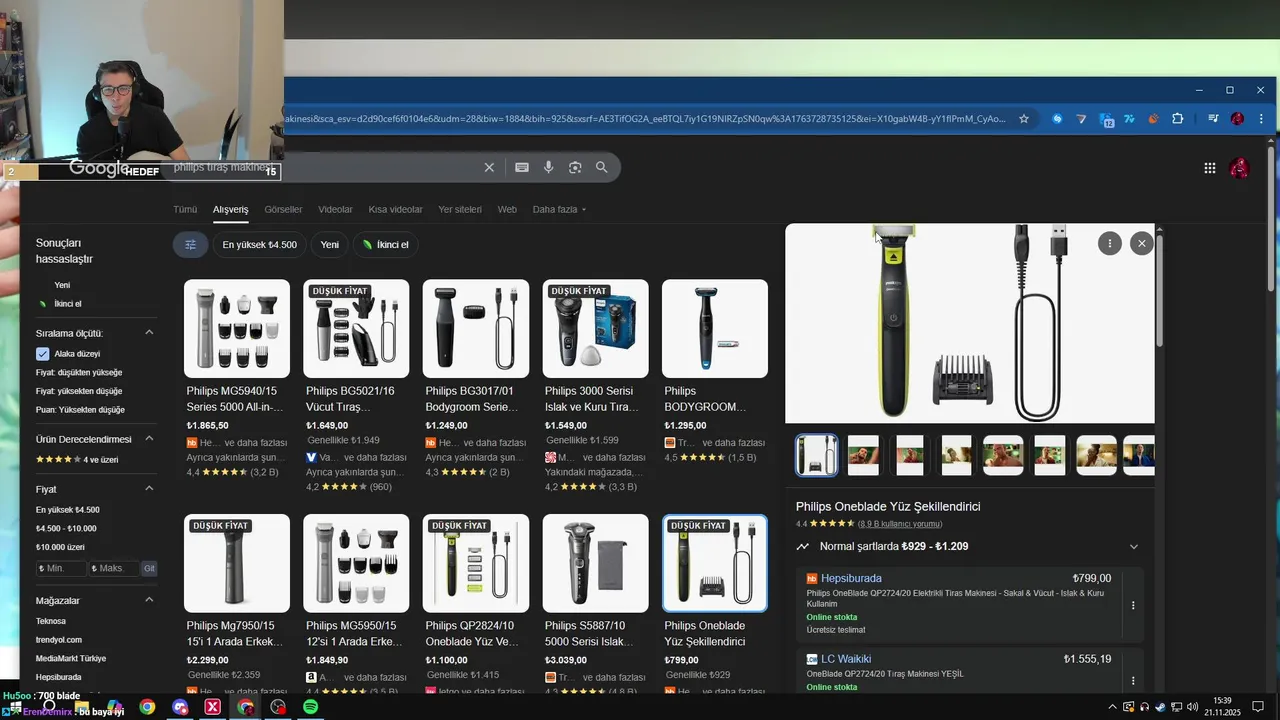Open the Windows notification center
Screen dimensions: 1280x720
[1258, 707]
